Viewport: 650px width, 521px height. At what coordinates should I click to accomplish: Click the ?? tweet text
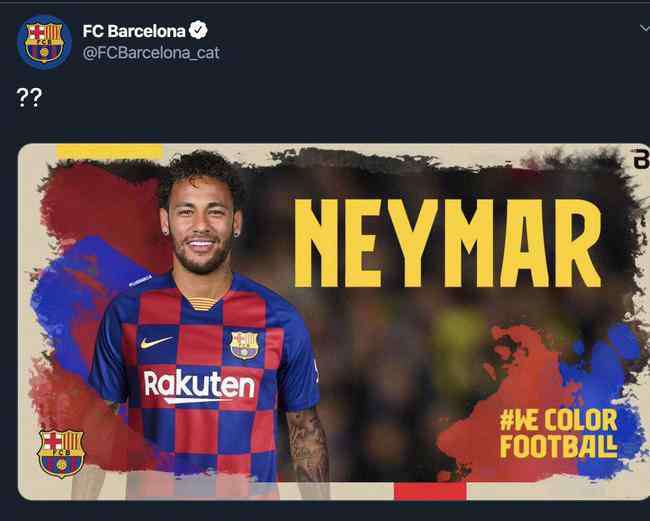point(29,97)
